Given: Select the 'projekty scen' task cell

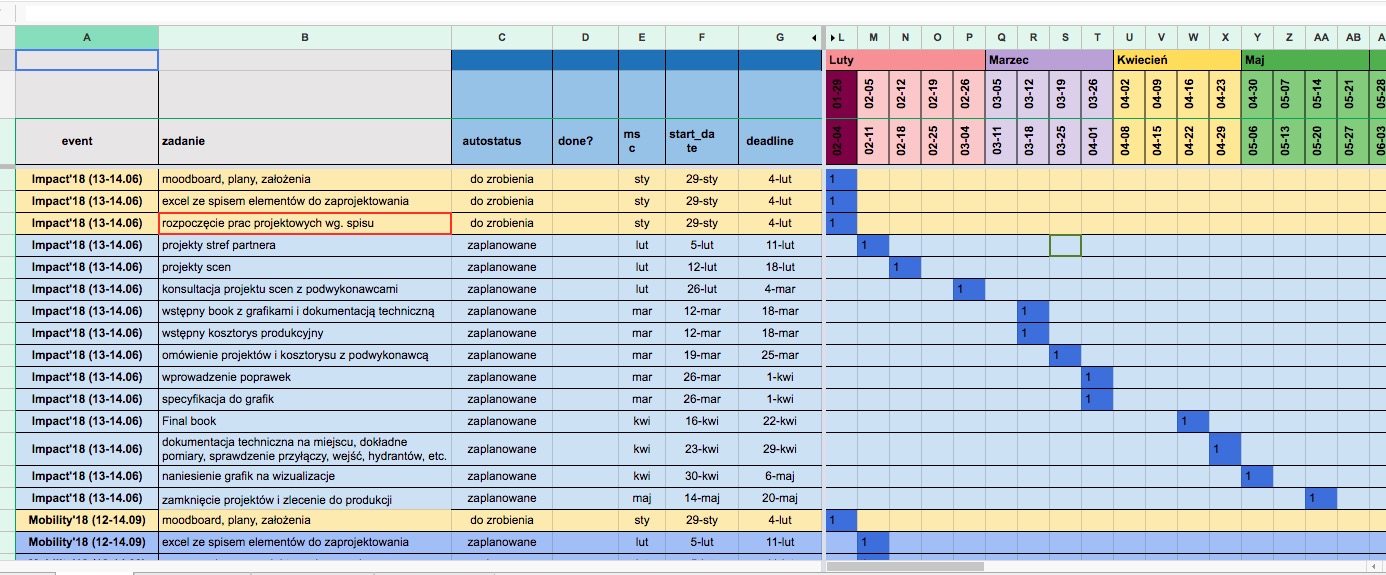Looking at the screenshot, I should pyautogui.click(x=305, y=267).
